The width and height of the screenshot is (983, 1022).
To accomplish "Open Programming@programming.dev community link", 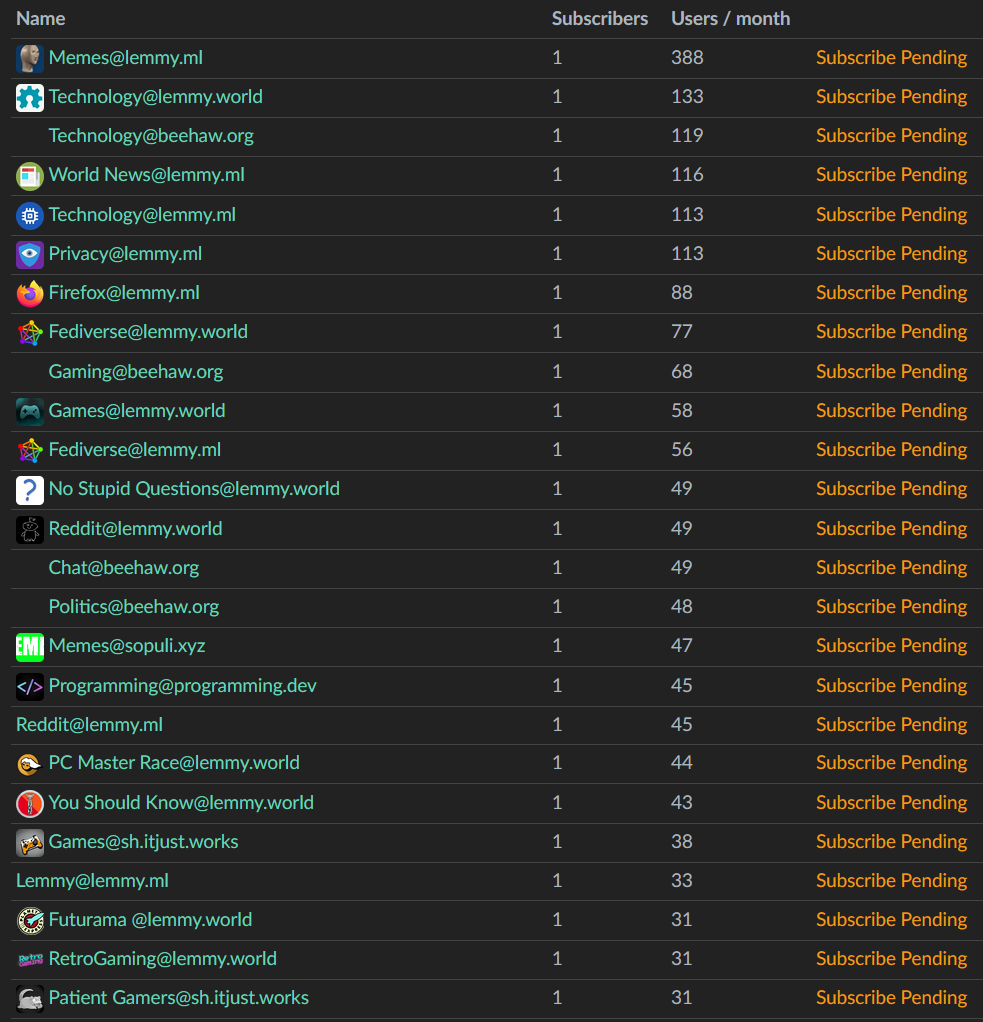I will pos(183,686).
